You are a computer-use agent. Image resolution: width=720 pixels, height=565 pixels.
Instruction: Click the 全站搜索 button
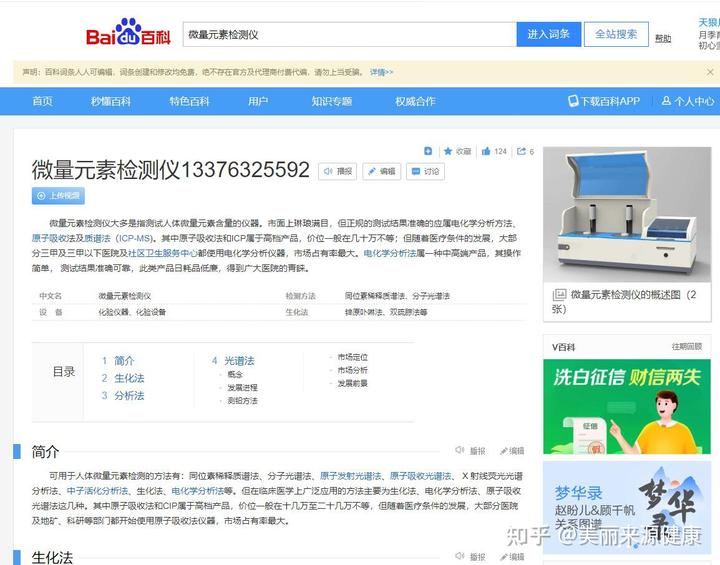tap(616, 34)
